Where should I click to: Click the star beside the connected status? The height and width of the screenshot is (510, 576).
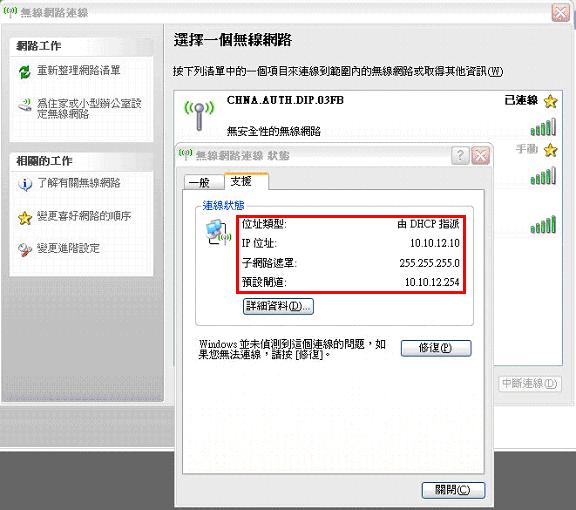(x=550, y=101)
